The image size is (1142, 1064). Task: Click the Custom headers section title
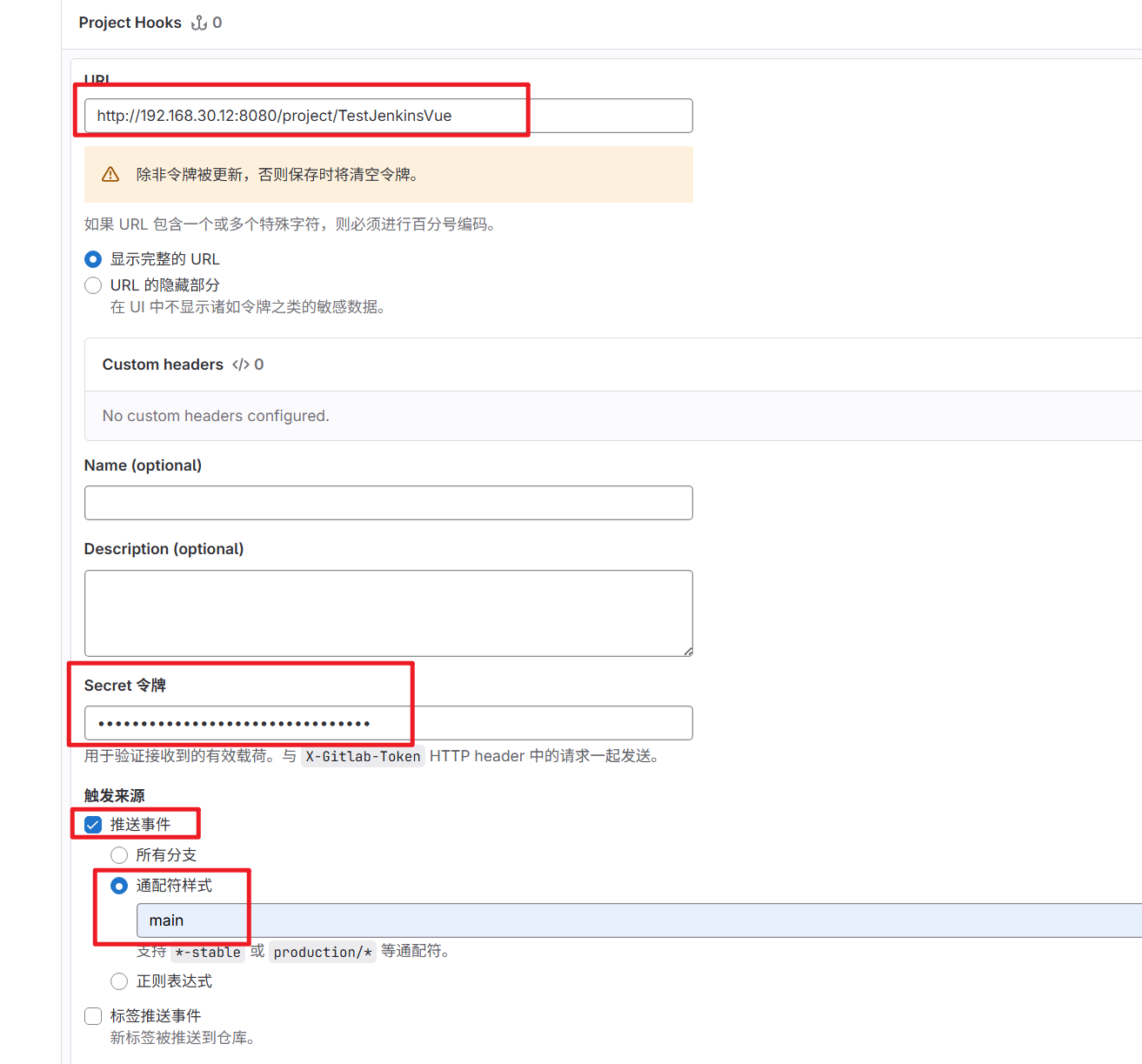click(x=163, y=365)
